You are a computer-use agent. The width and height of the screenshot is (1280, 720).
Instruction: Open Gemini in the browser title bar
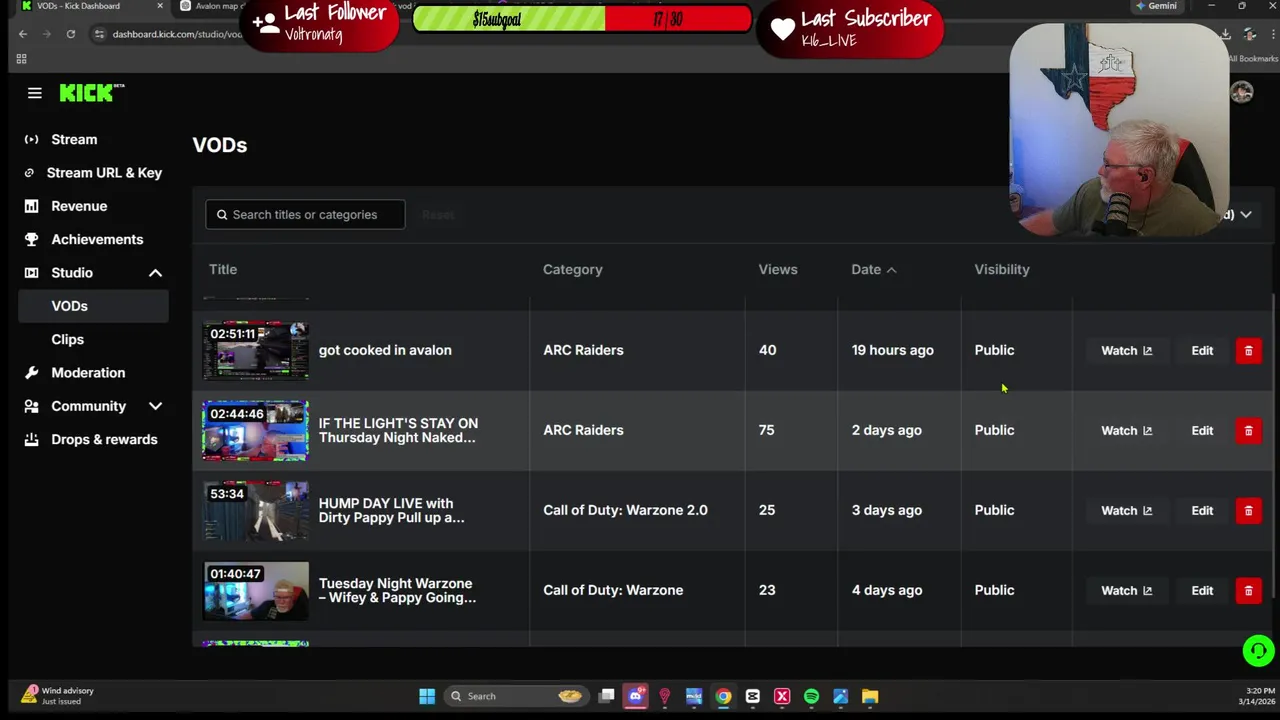point(1156,6)
